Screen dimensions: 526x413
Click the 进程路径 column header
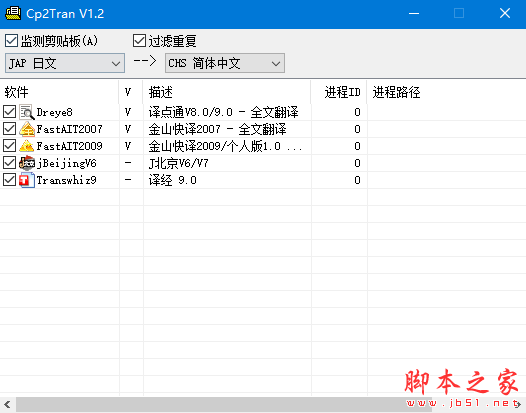(x=446, y=92)
